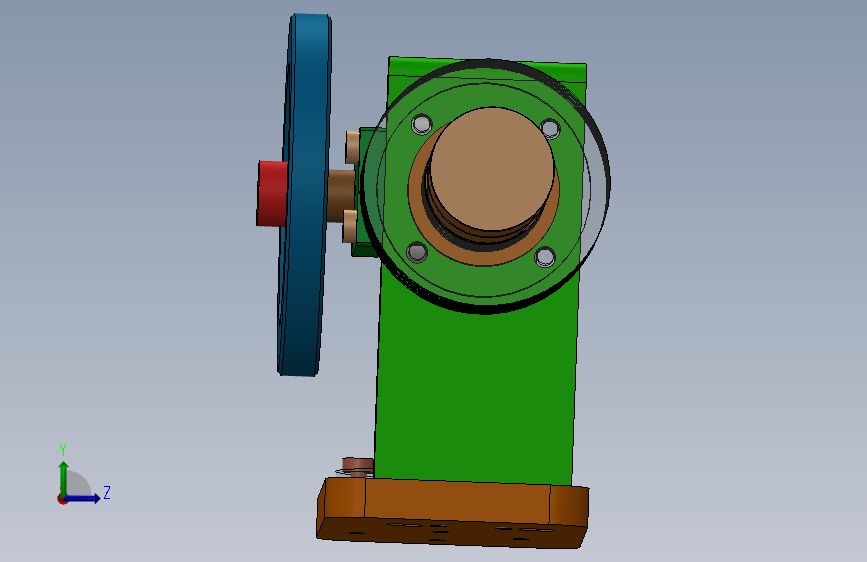Click the red origin of the triad
The image size is (867, 562).
tap(62, 499)
